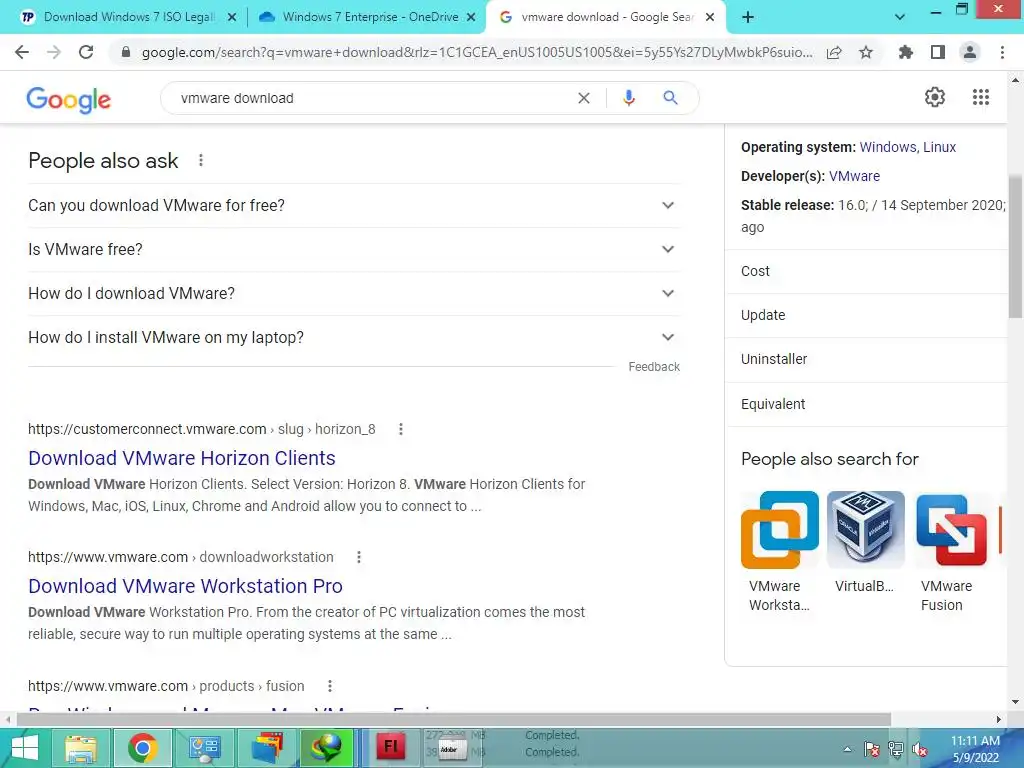Open the Chrome three-dot menu
This screenshot has width=1024, height=768.
click(x=1002, y=52)
